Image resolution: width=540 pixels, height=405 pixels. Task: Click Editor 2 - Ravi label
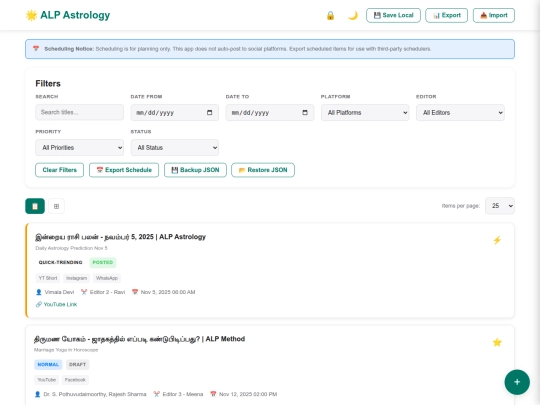(107, 292)
